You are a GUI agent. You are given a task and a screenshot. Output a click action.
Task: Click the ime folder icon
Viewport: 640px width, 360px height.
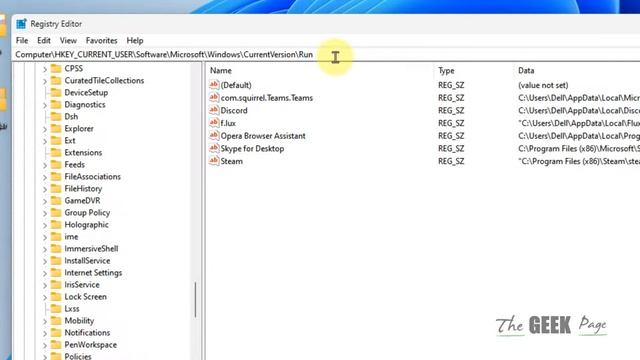pyautogui.click(x=56, y=237)
